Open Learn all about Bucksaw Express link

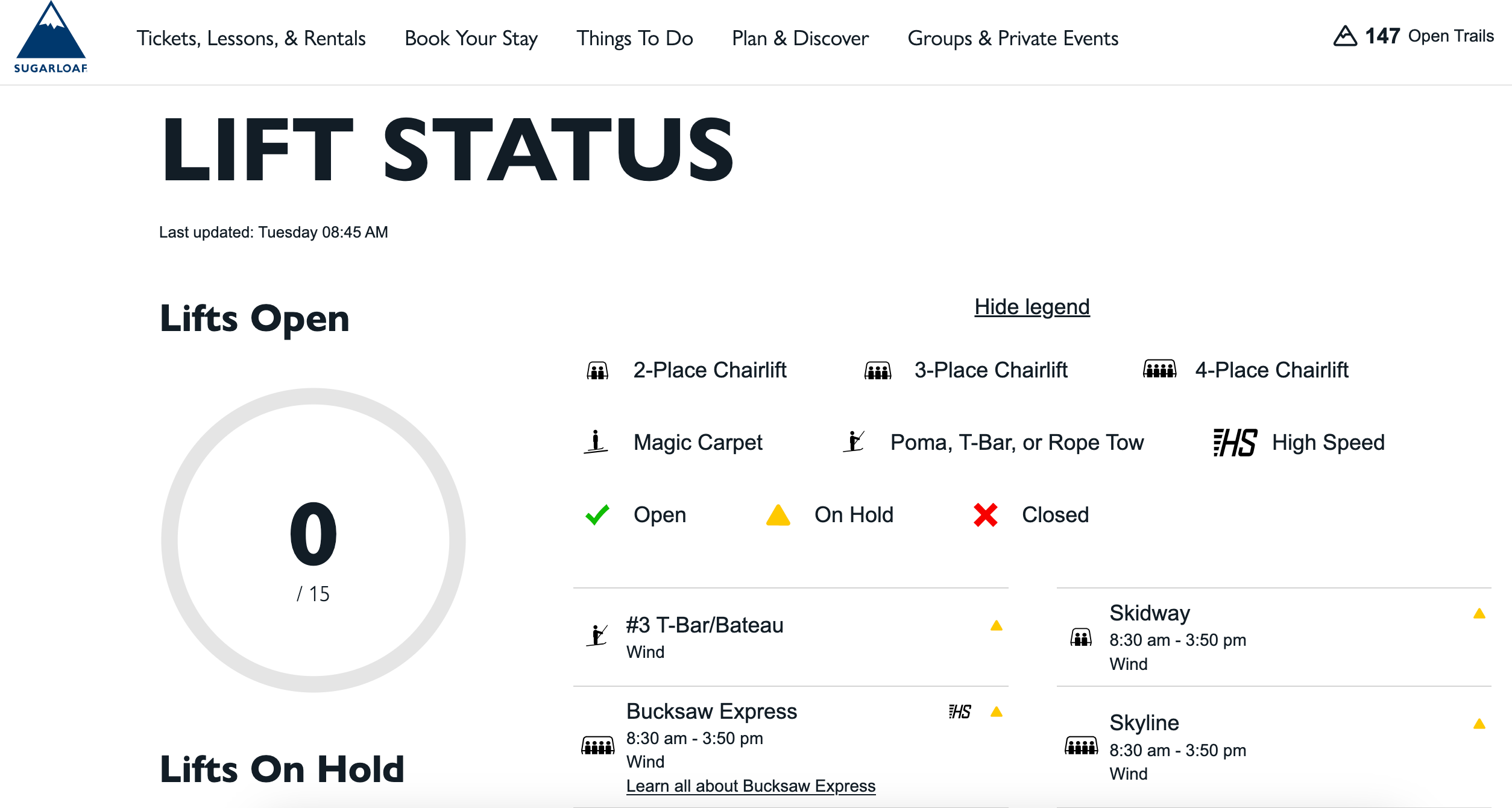pos(751,786)
